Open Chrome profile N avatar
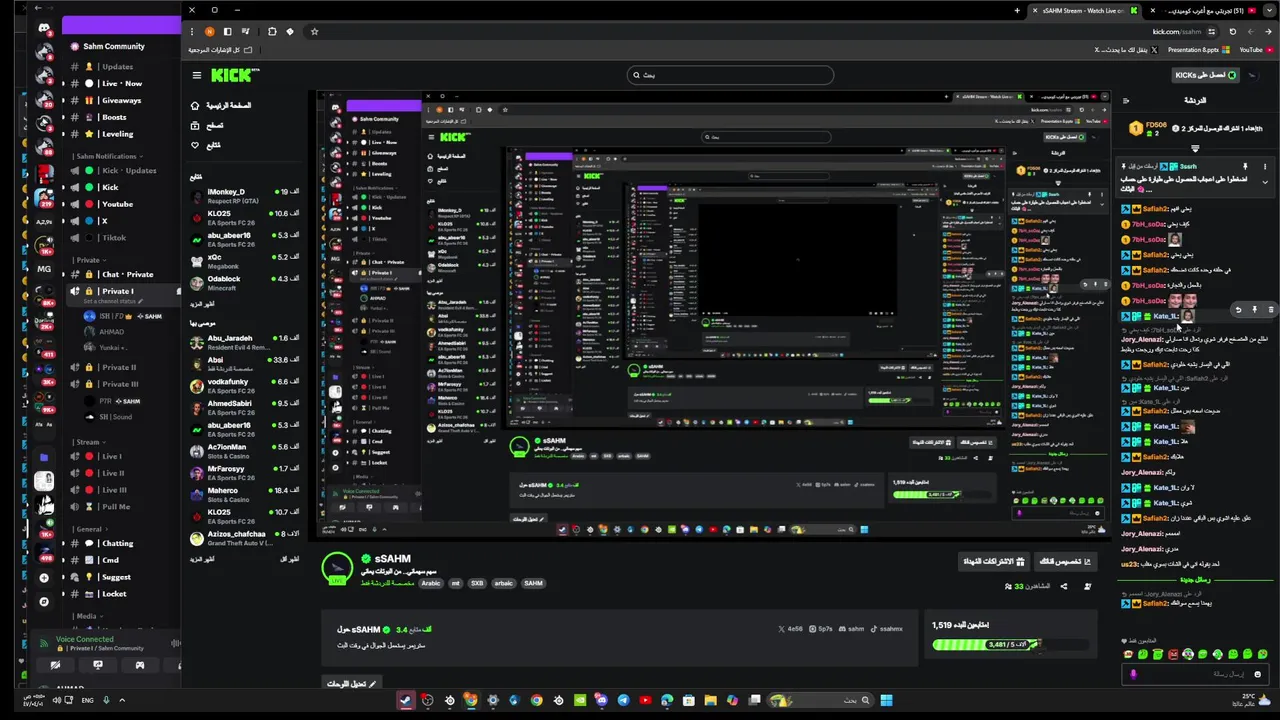Viewport: 1280px width, 720px height. tap(211, 31)
